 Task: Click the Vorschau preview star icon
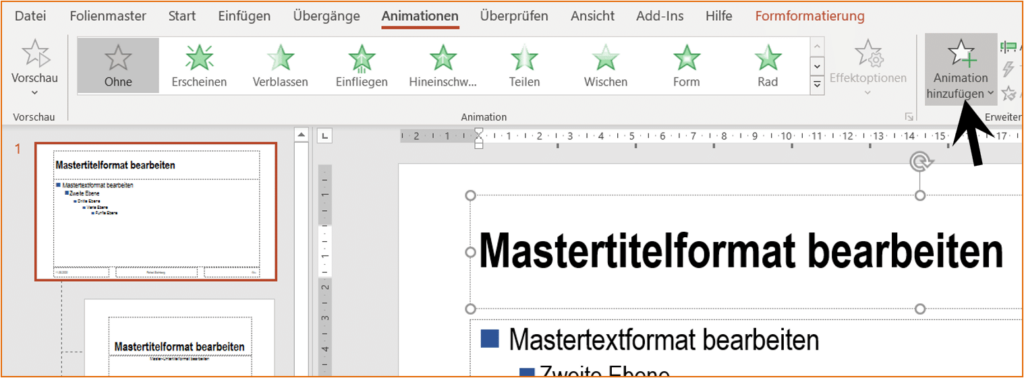click(34, 53)
